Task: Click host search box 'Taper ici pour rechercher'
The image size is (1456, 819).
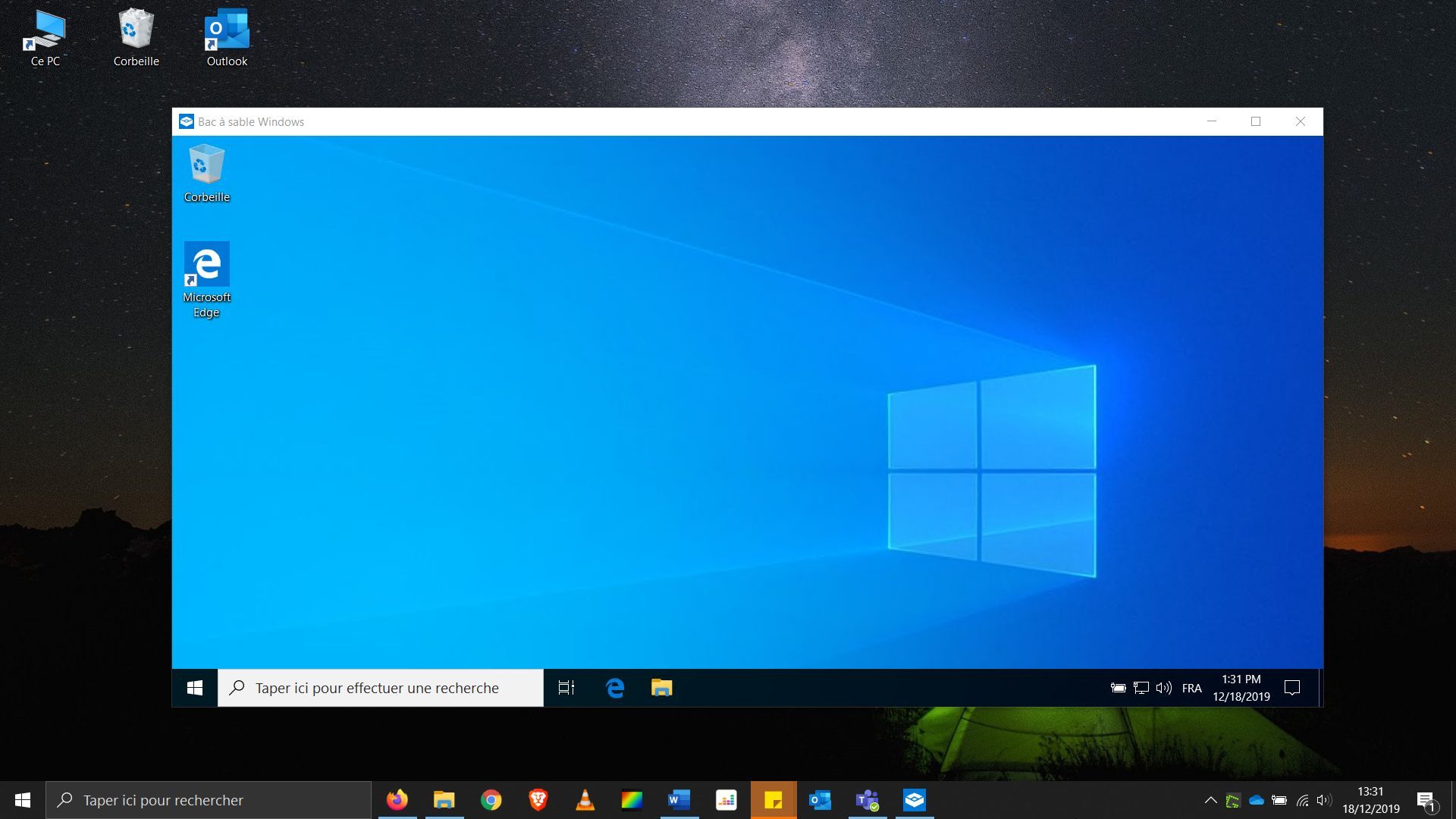Action: coord(209,800)
